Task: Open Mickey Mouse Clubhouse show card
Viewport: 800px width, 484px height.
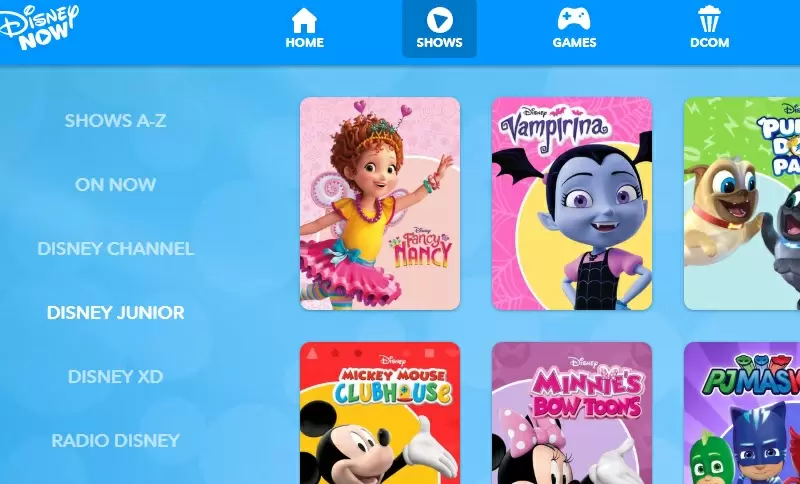Action: coord(380,413)
